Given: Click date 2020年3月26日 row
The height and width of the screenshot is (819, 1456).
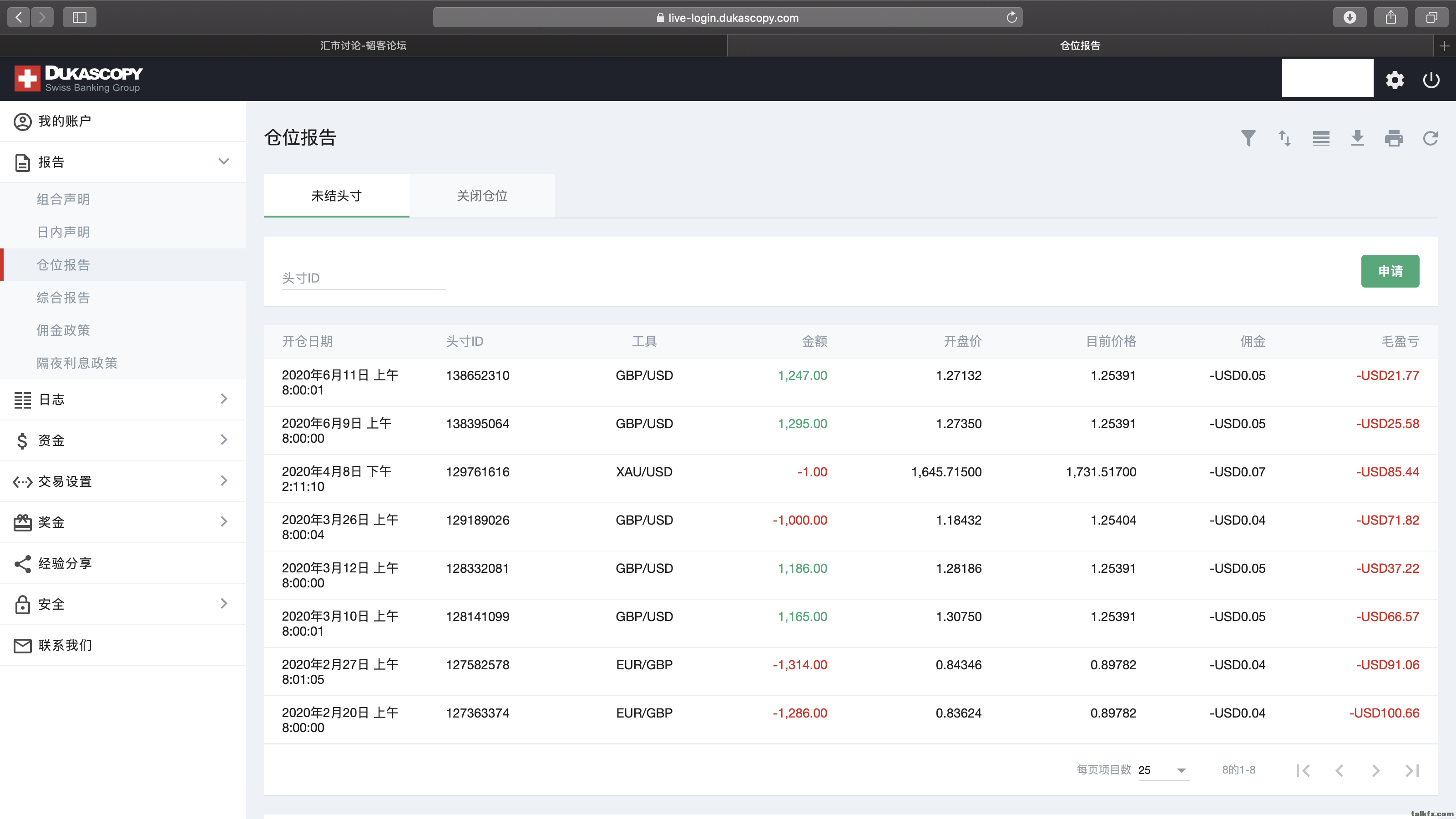Looking at the screenshot, I should click(x=340, y=527).
